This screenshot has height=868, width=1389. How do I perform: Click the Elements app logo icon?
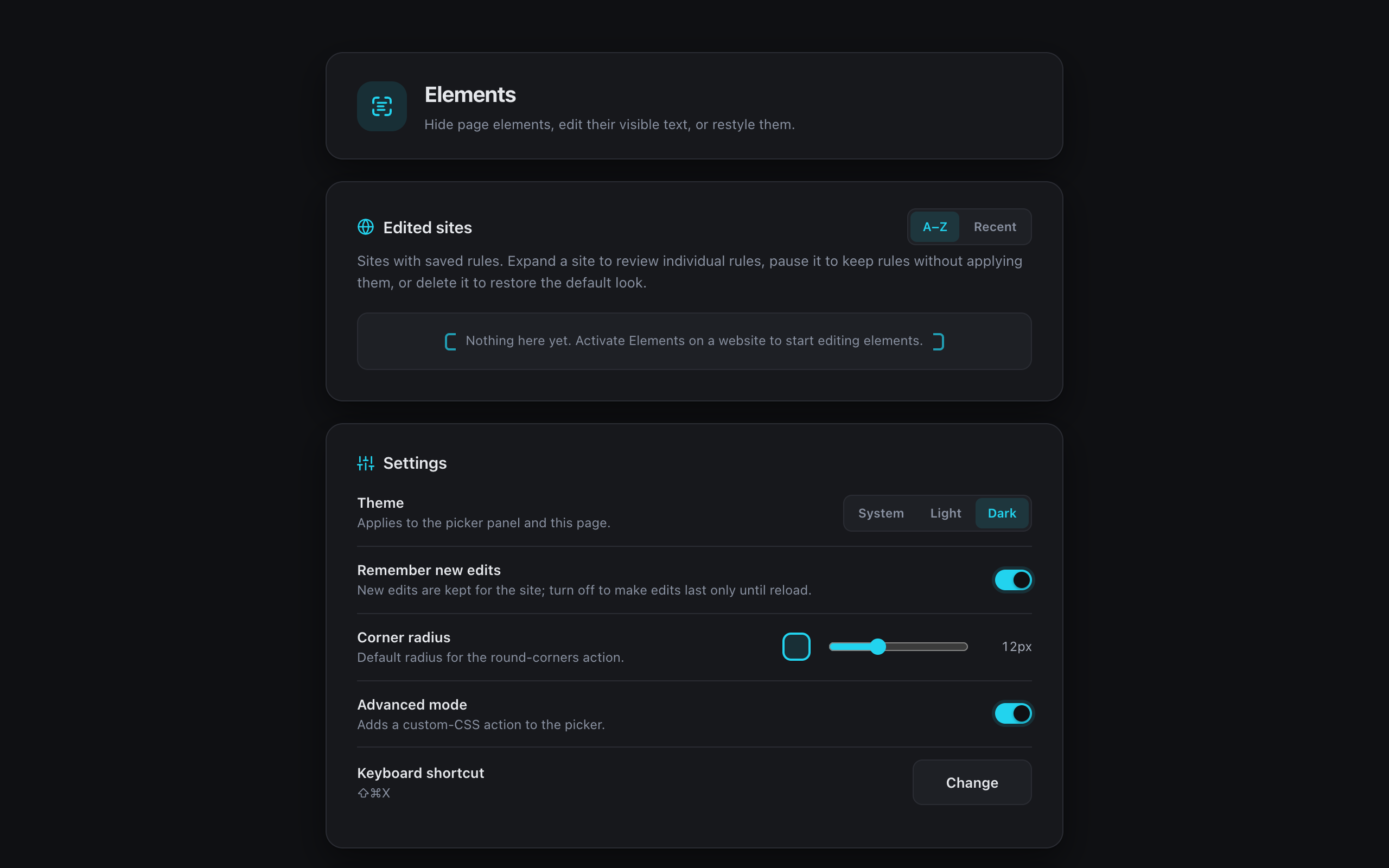coord(381,106)
